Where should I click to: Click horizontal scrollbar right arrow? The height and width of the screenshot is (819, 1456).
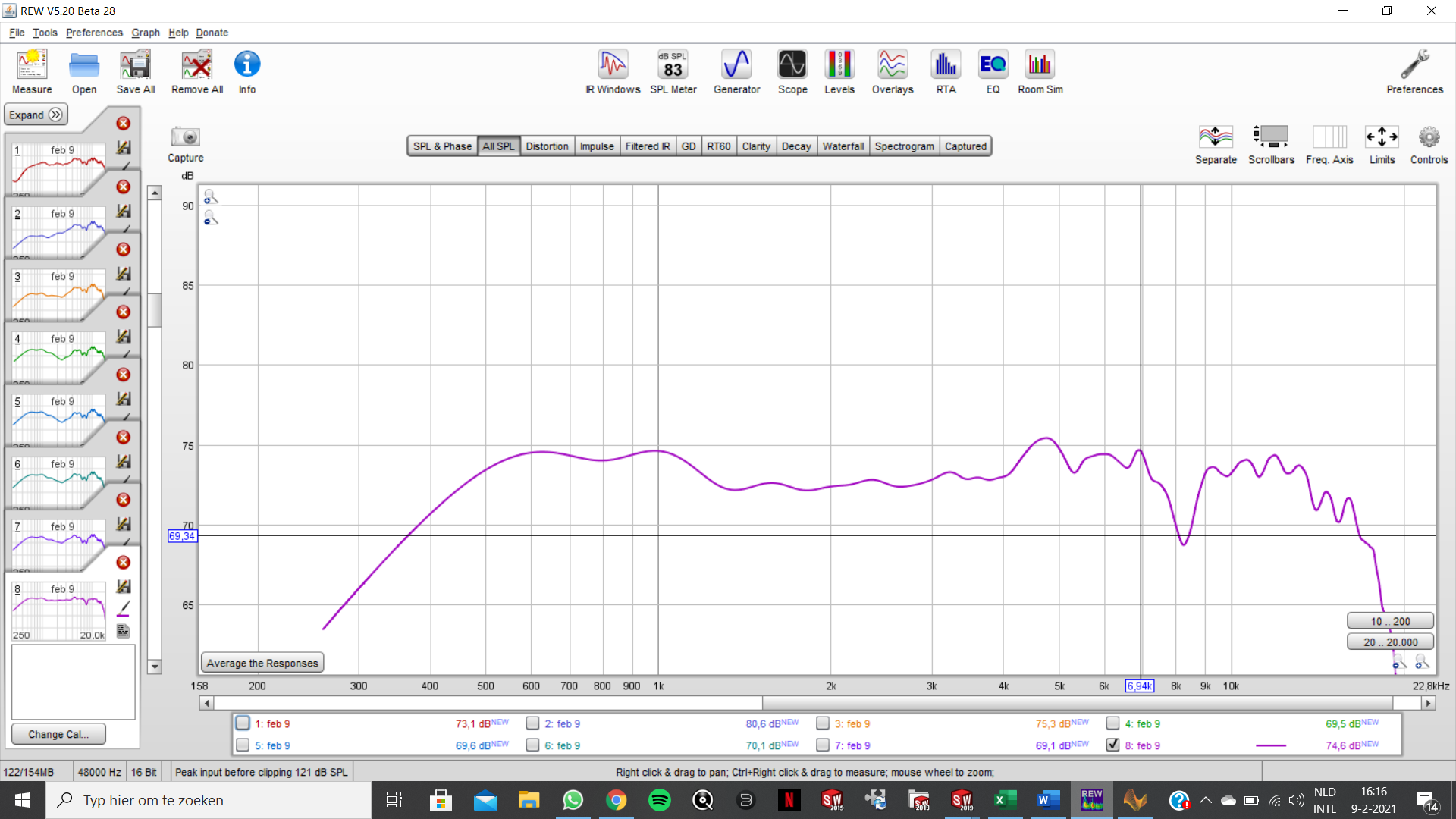pyautogui.click(x=1429, y=703)
